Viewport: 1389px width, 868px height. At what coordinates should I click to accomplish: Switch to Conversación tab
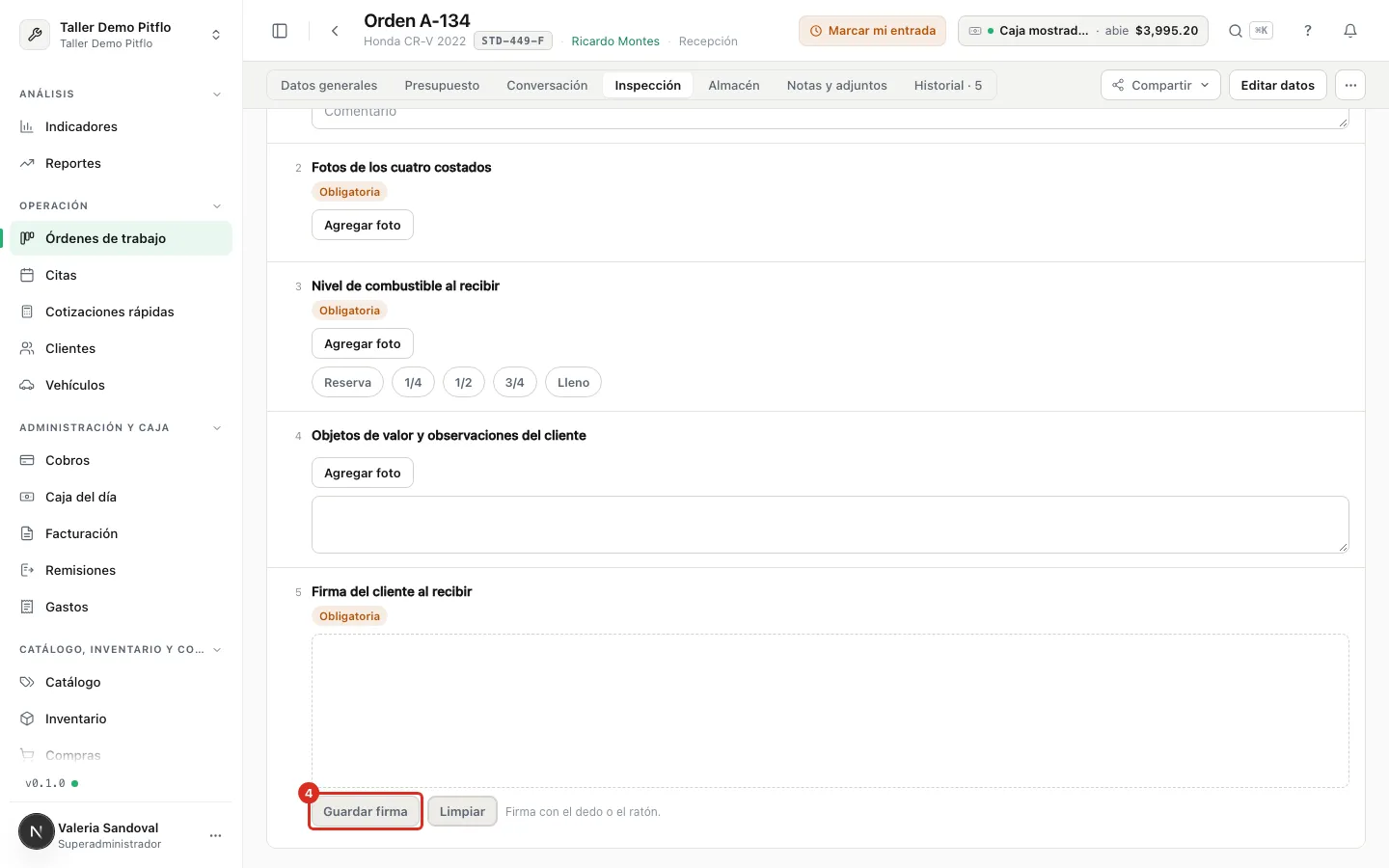coord(547,85)
